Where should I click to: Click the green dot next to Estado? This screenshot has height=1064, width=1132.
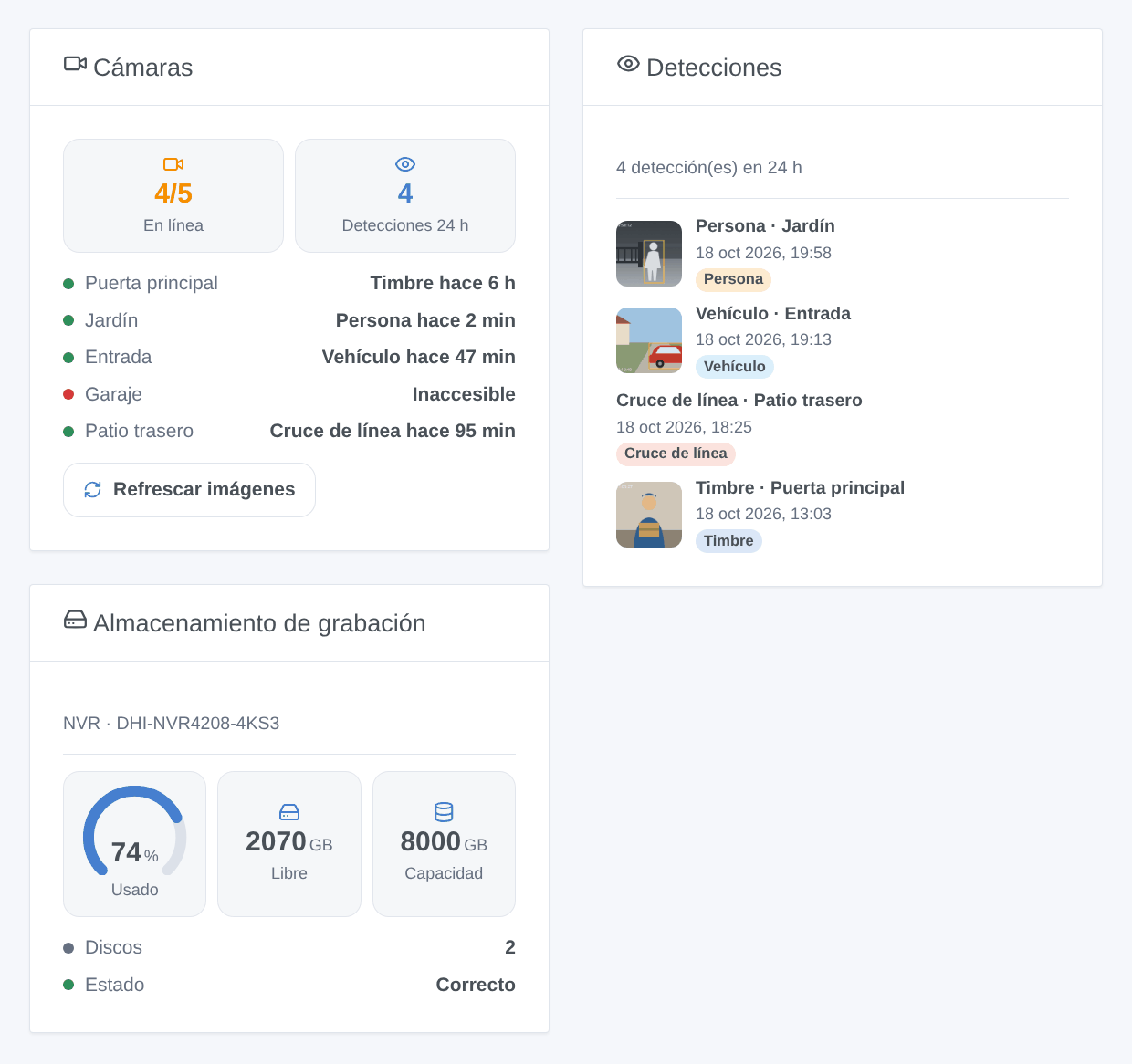coord(68,985)
